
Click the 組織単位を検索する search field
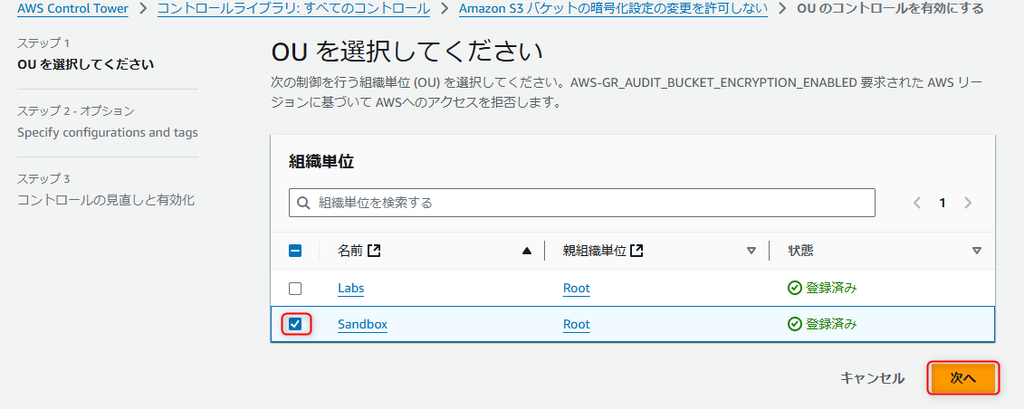coord(582,203)
